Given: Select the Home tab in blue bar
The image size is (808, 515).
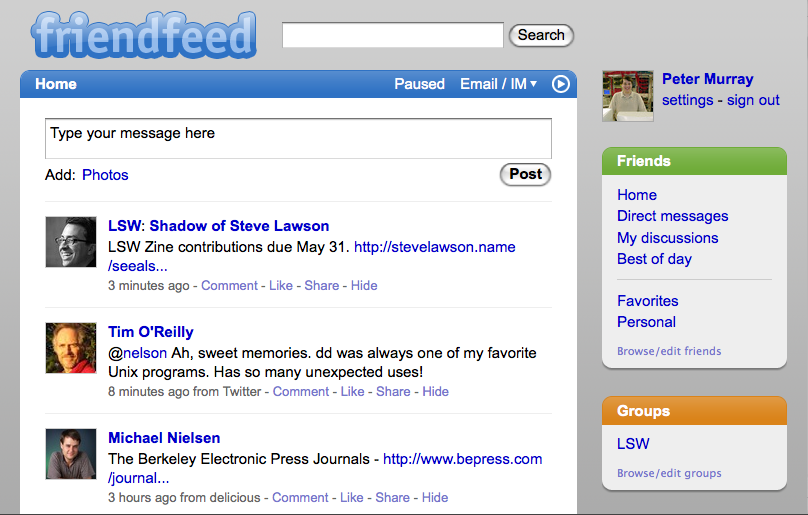Looking at the screenshot, I should 56,84.
